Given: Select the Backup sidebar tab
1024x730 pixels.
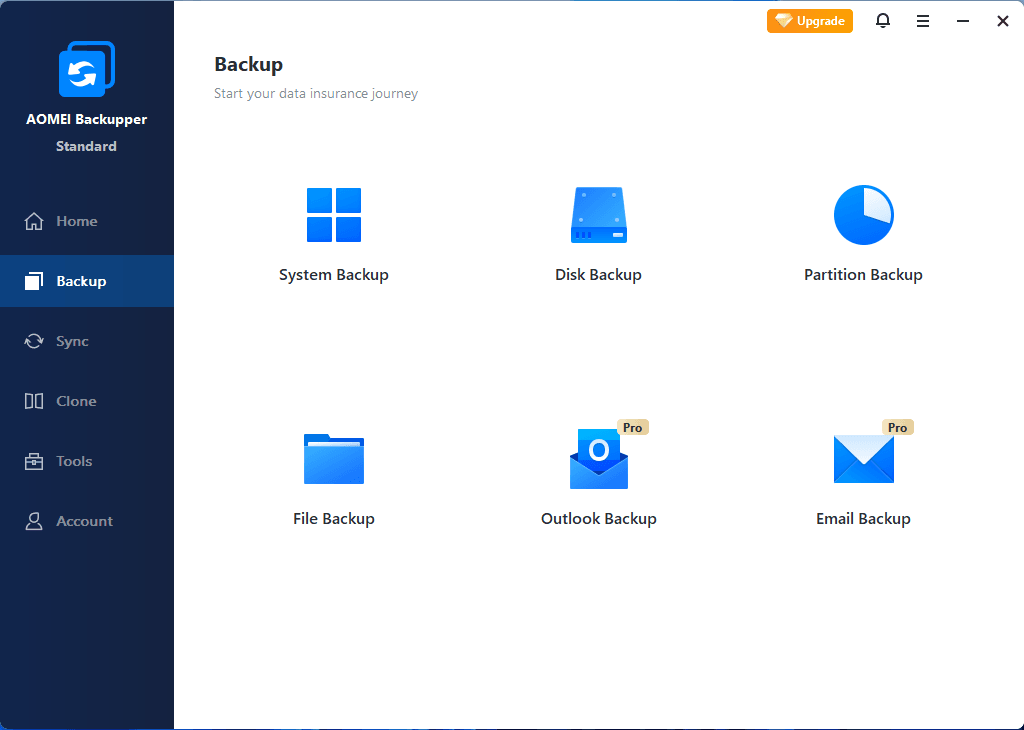Looking at the screenshot, I should coord(81,281).
